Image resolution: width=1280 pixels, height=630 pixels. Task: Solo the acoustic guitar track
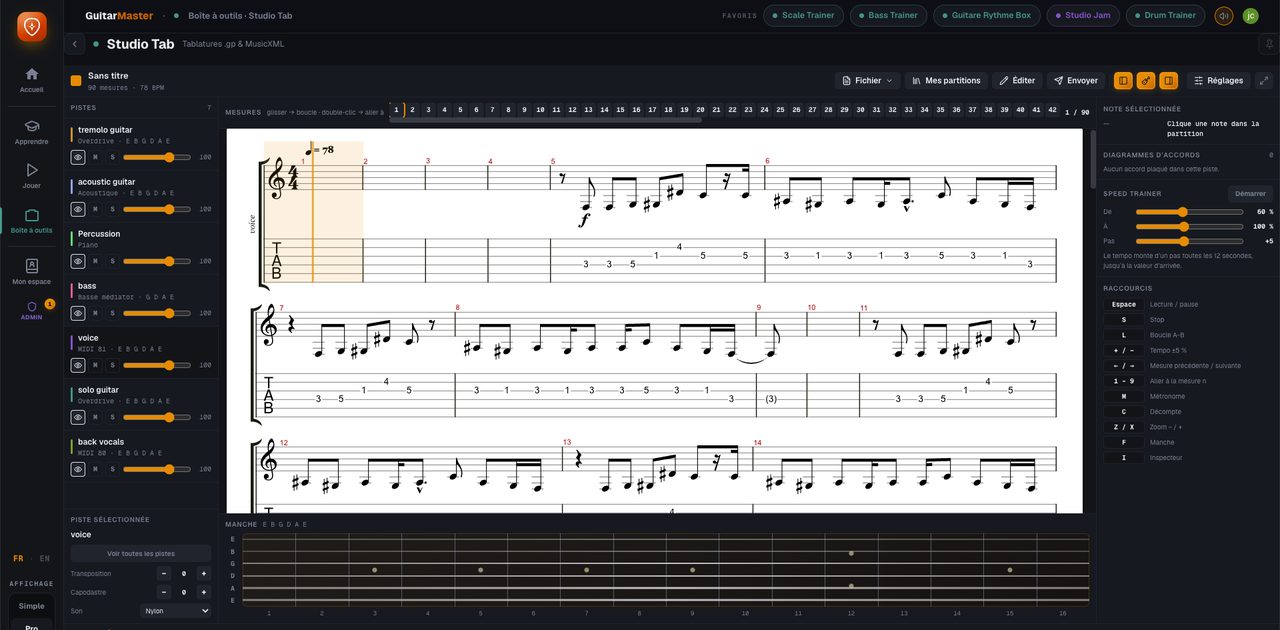(112, 209)
